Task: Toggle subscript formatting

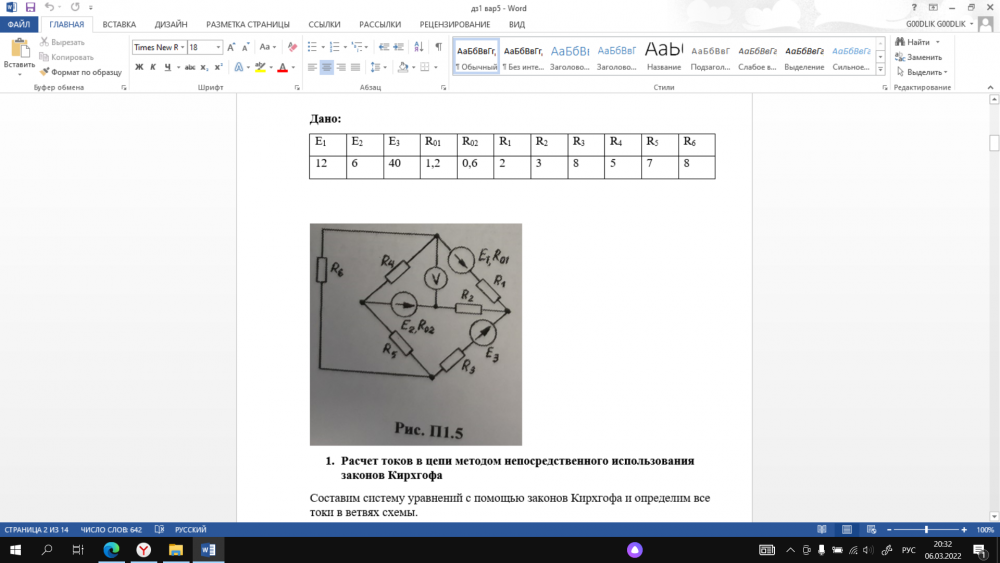Action: (x=204, y=67)
